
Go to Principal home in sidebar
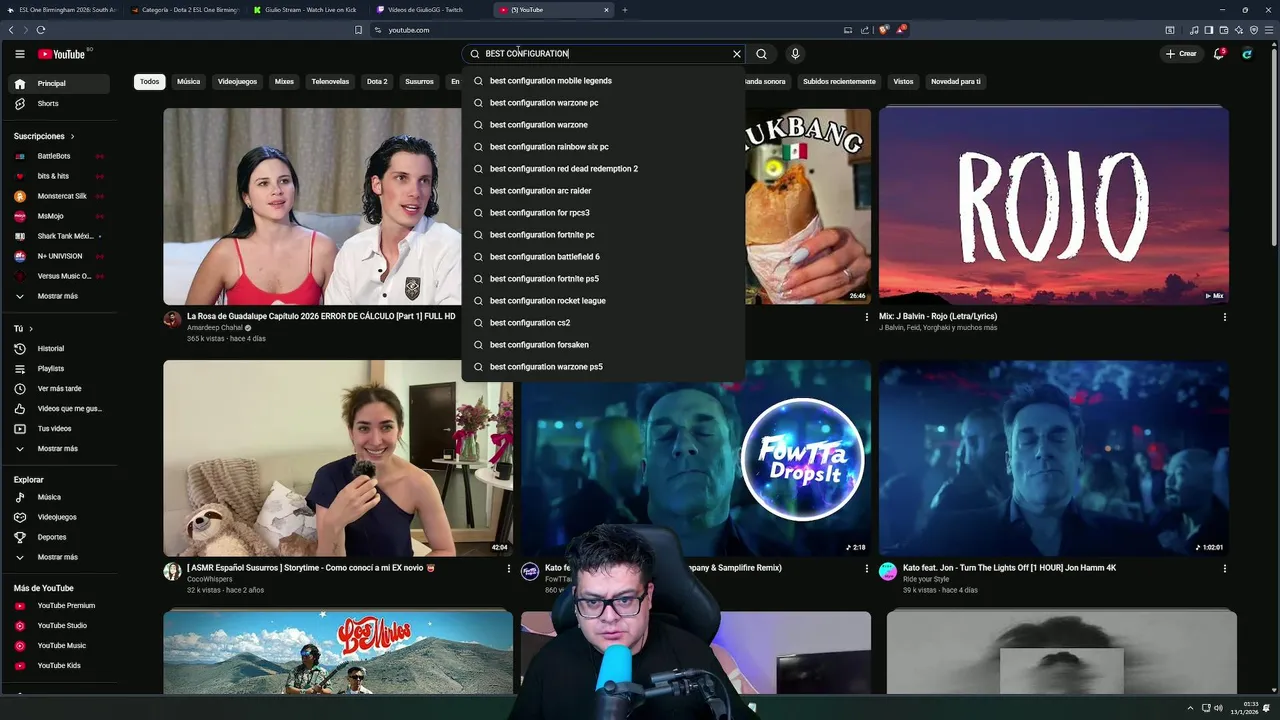tap(60, 84)
